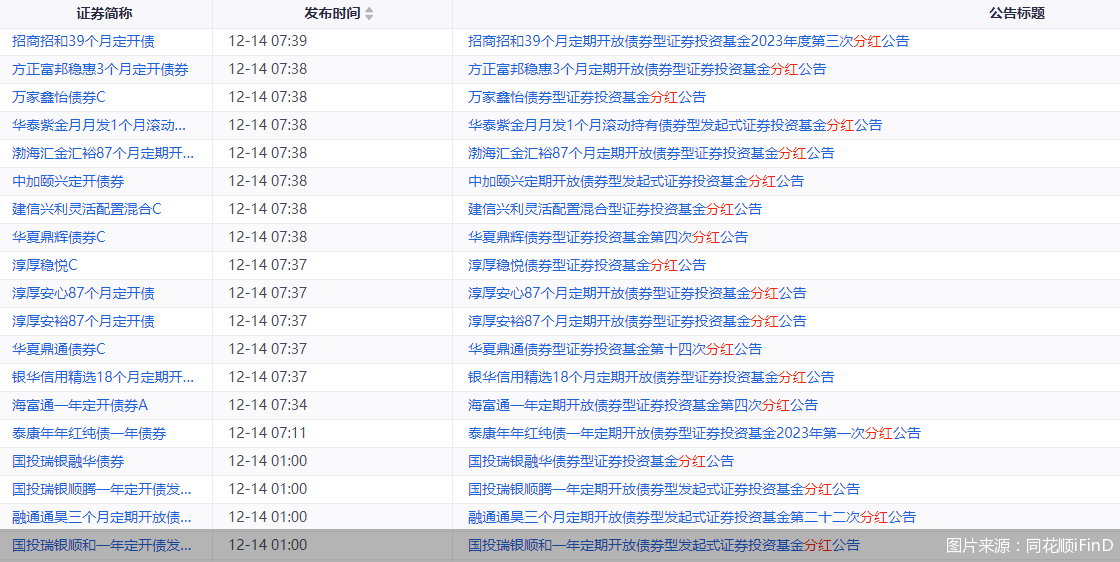Open announcement 建信兴利灵活配置混合型证券投资基金分红公告
The height and width of the screenshot is (562, 1120).
(615, 209)
